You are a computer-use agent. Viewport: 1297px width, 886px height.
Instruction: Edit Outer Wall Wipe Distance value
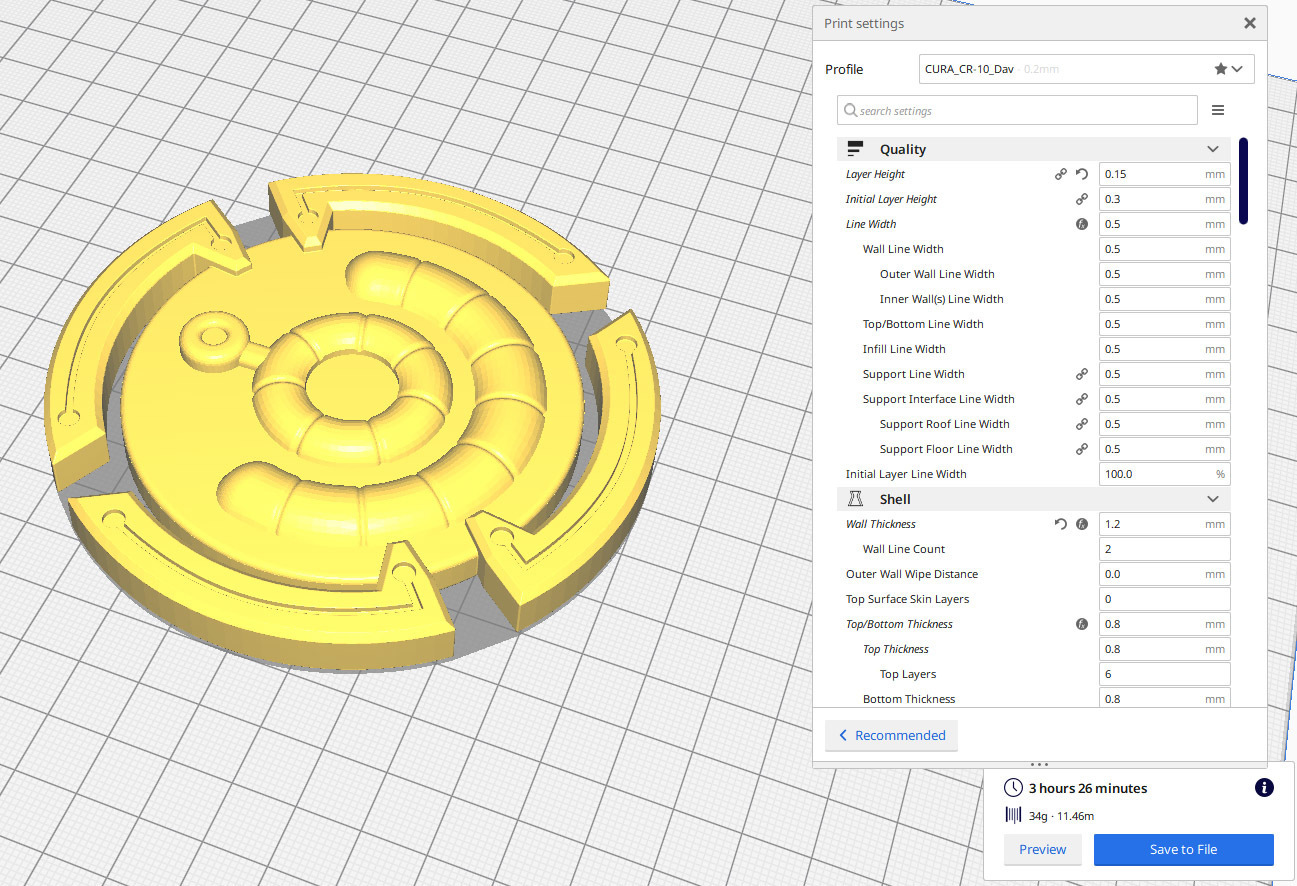[1164, 574]
